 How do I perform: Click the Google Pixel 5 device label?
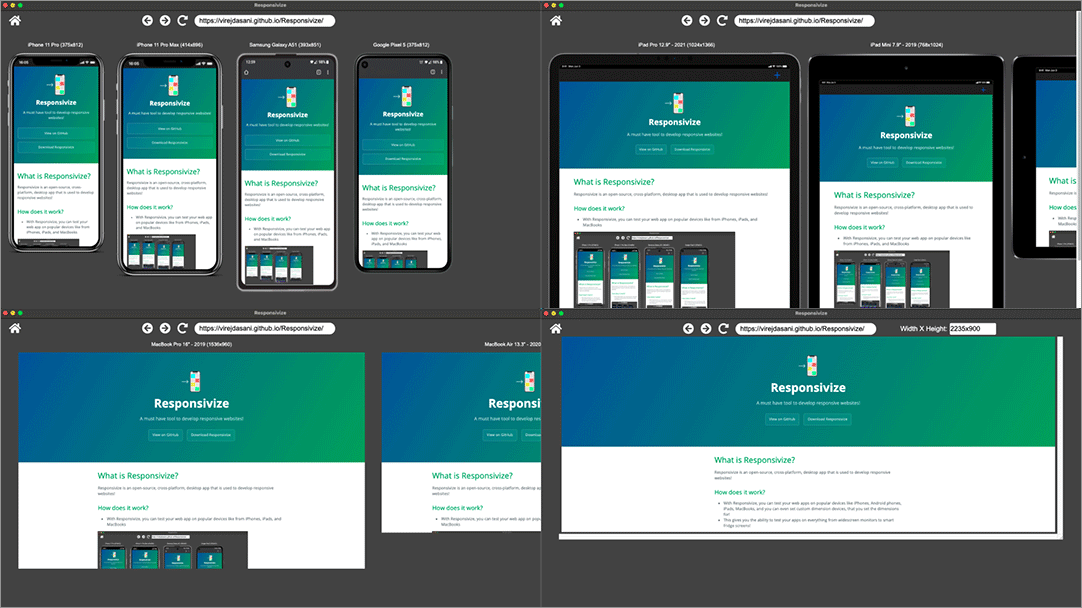[402, 45]
